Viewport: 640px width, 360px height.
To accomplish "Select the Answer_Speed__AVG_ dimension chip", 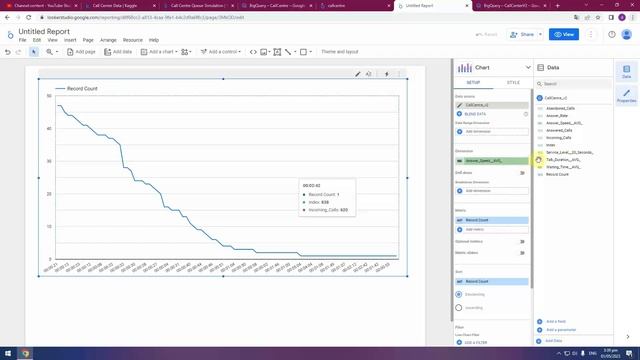I will [x=492, y=161].
